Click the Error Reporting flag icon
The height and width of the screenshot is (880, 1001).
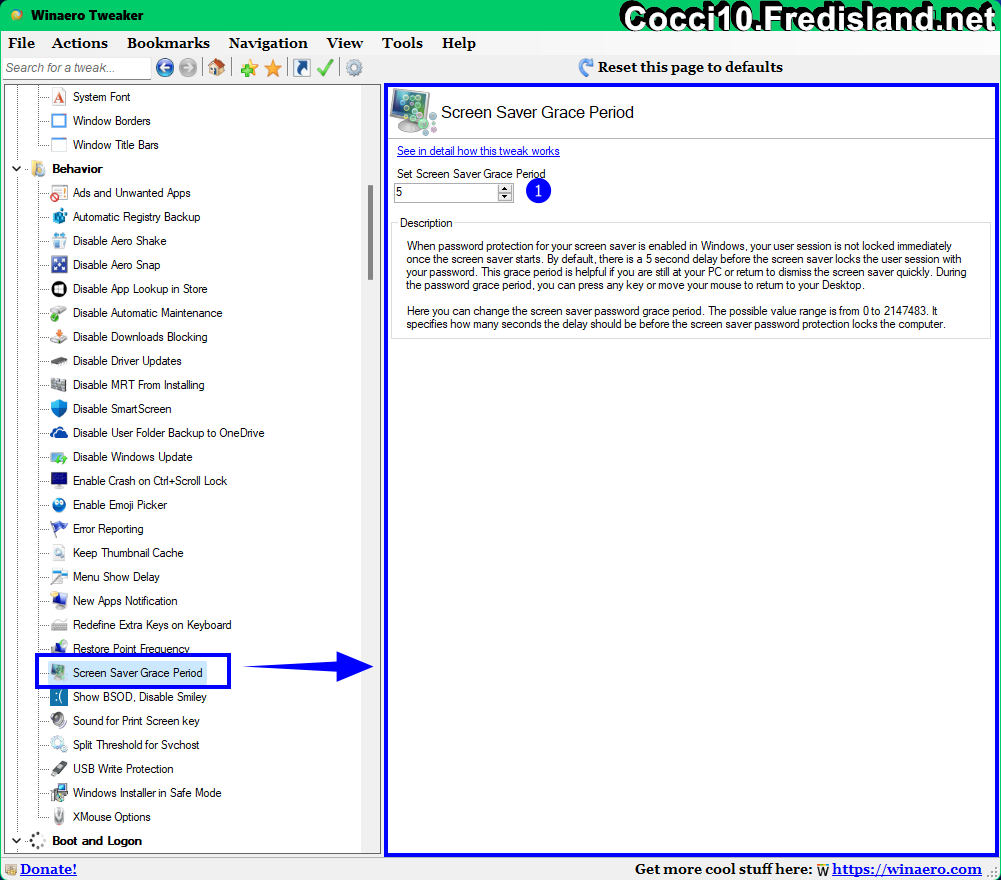pos(59,529)
